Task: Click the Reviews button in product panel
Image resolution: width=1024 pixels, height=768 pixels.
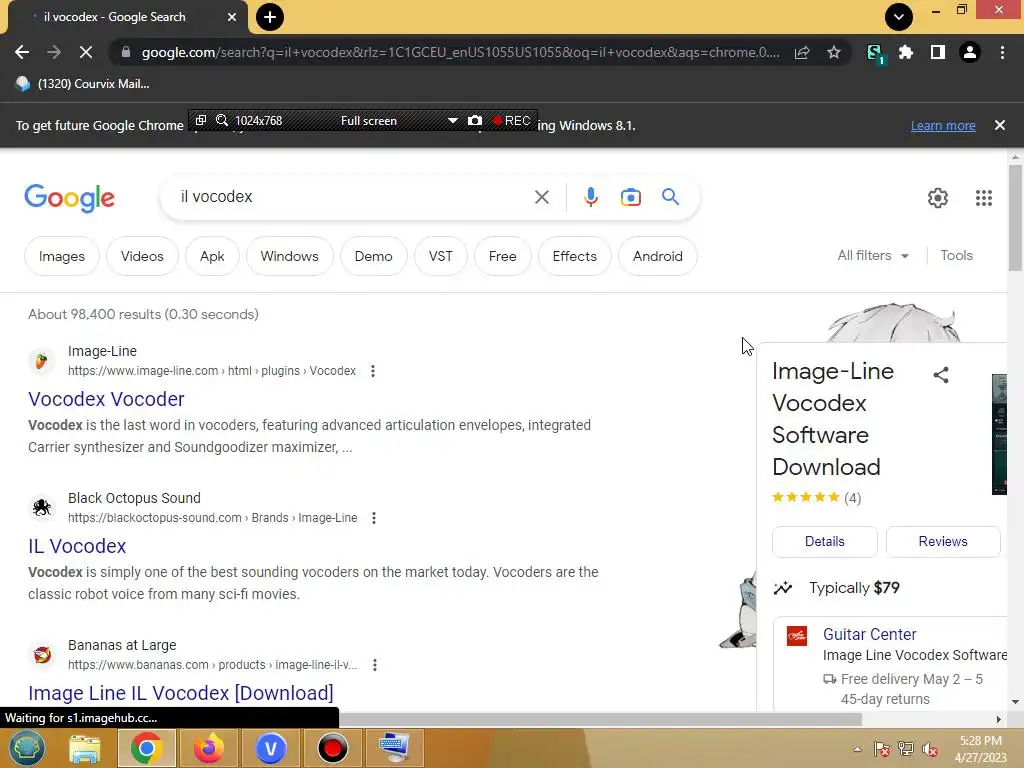Action: (943, 541)
